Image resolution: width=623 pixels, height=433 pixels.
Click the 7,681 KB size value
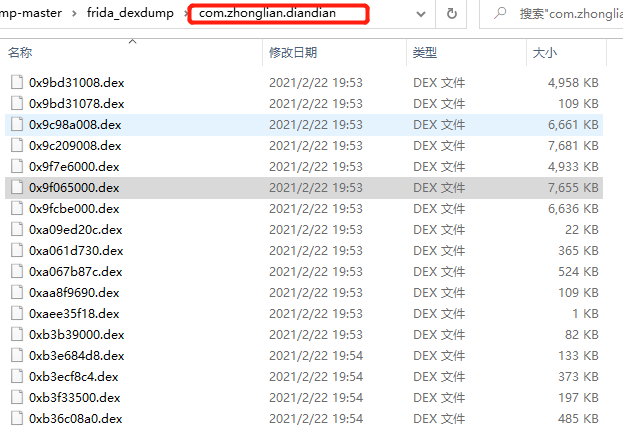573,146
